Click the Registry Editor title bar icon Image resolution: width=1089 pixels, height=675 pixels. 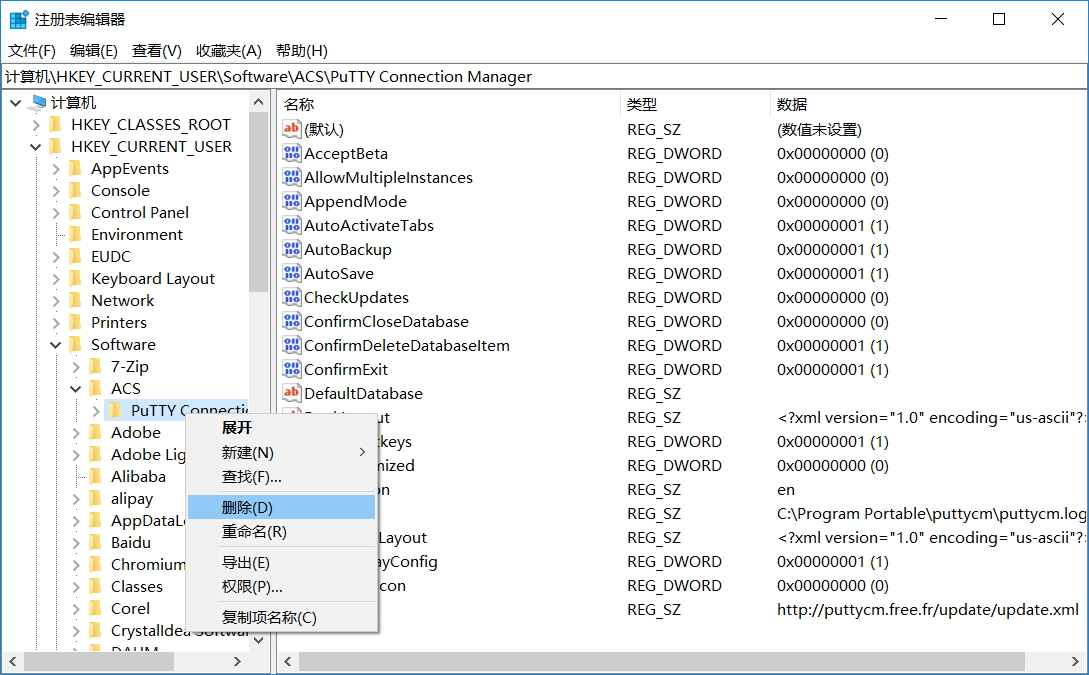pyautogui.click(x=16, y=18)
